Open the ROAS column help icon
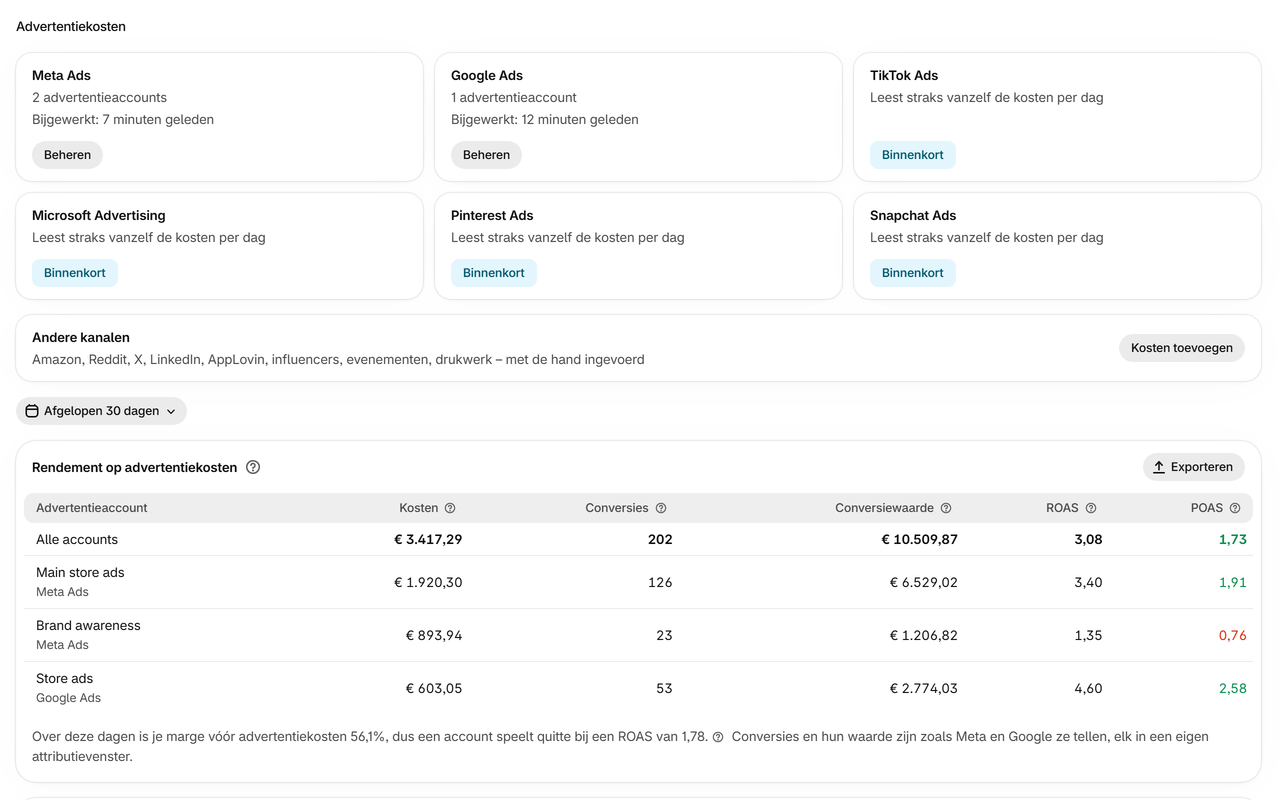The width and height of the screenshot is (1280, 800). 1091,508
